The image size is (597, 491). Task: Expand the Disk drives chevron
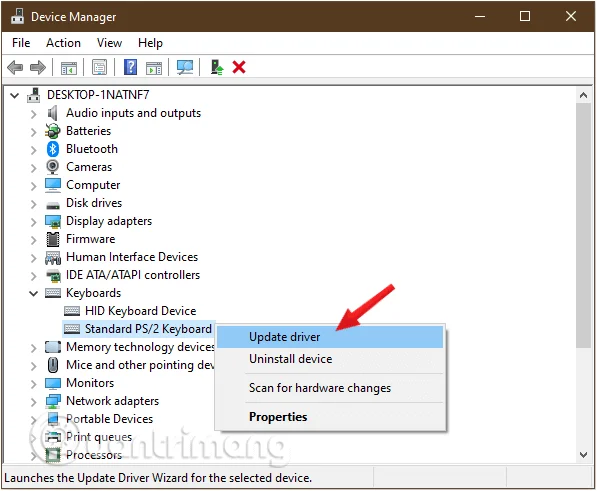pos(34,204)
